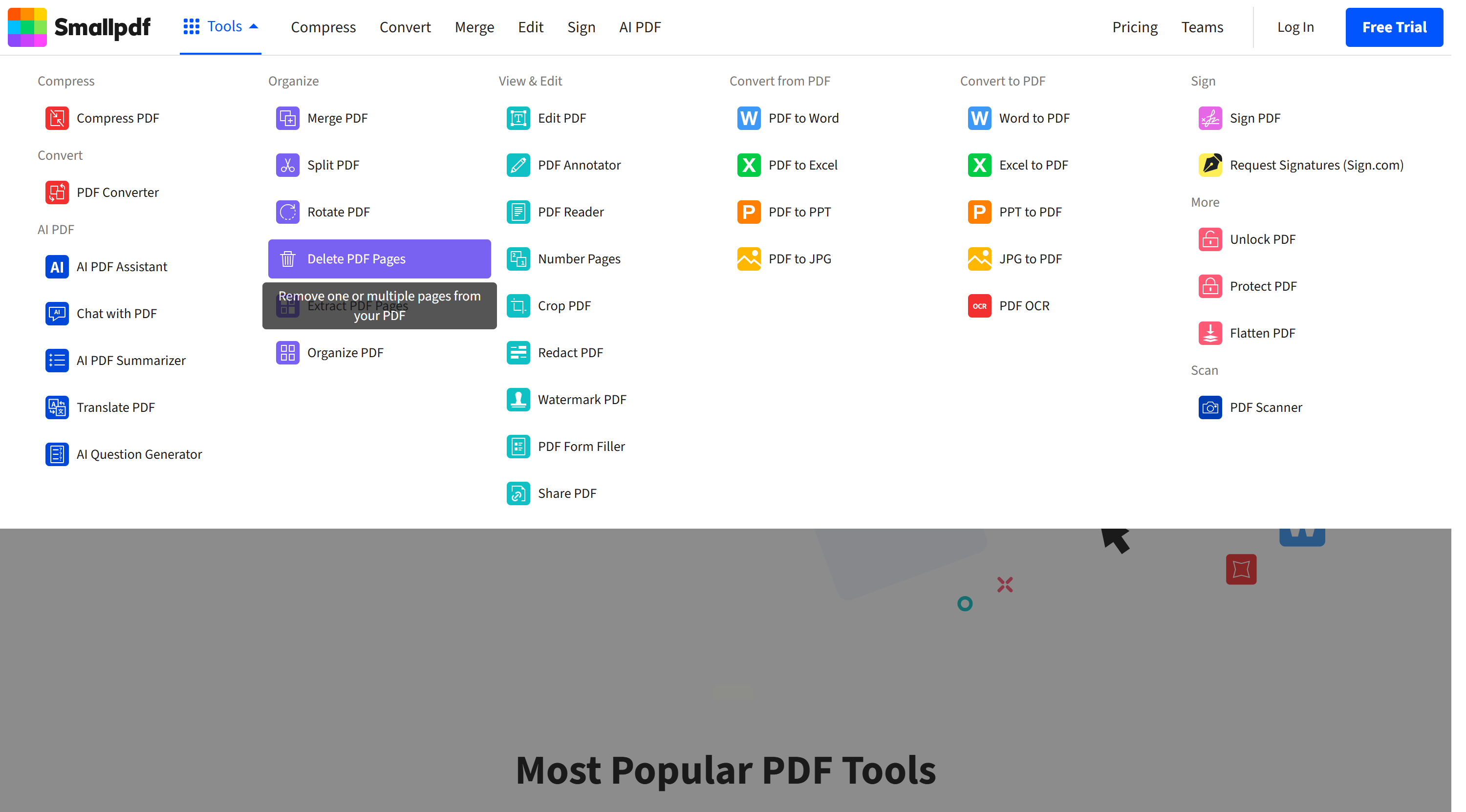Click the PDF Scanner camera icon
The image size is (1466, 812).
click(1209, 407)
